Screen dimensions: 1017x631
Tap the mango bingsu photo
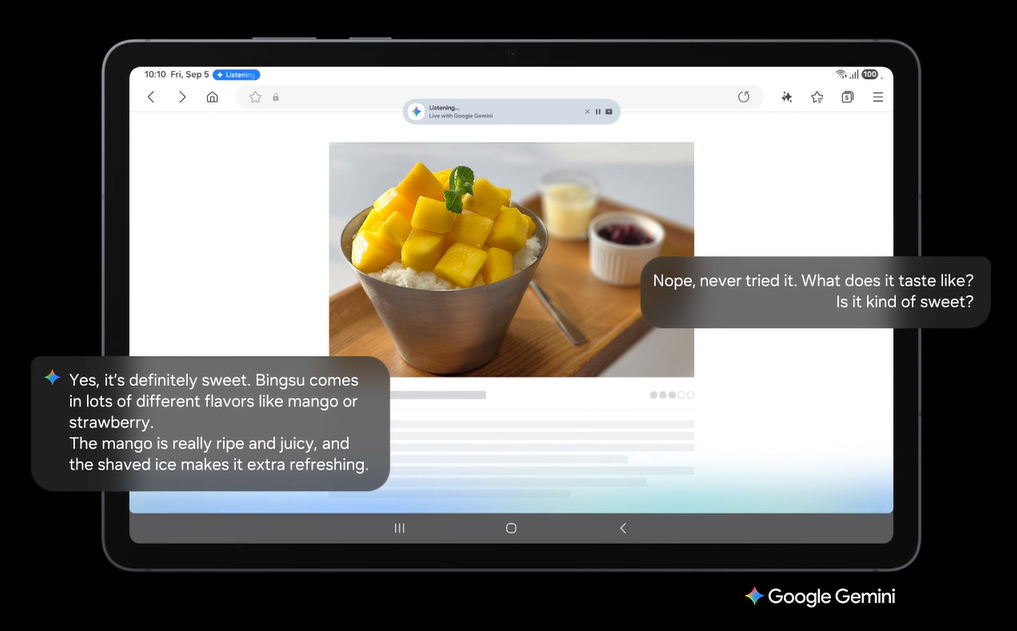511,258
